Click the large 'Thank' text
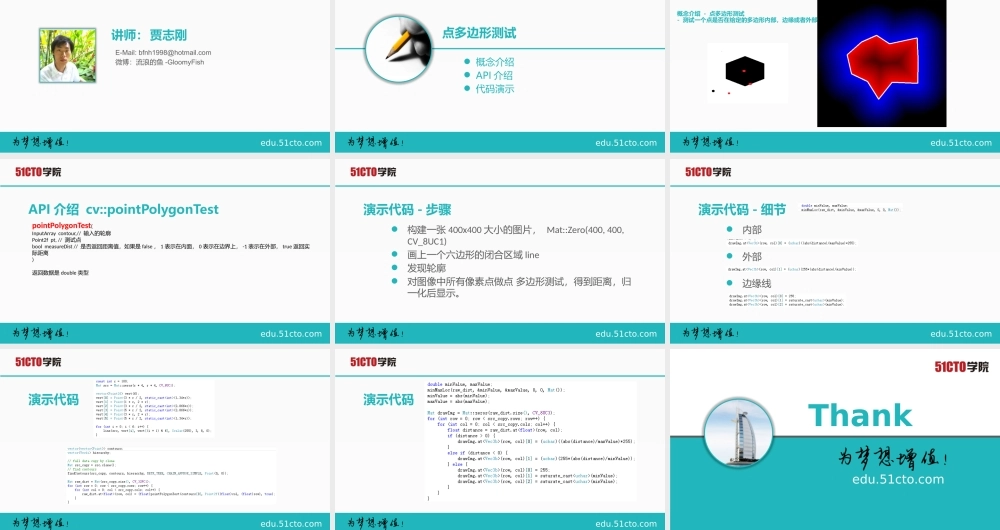Image resolution: width=1000 pixels, height=530 pixels. (860, 416)
